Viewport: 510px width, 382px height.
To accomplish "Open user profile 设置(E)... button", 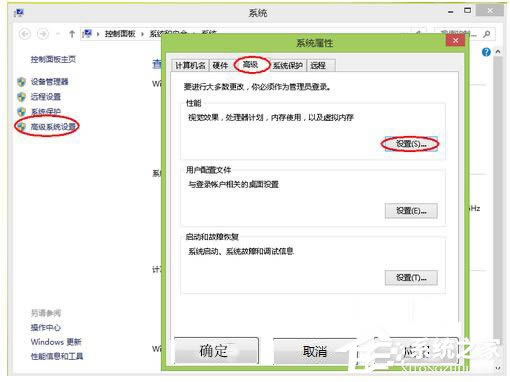I will (x=411, y=211).
